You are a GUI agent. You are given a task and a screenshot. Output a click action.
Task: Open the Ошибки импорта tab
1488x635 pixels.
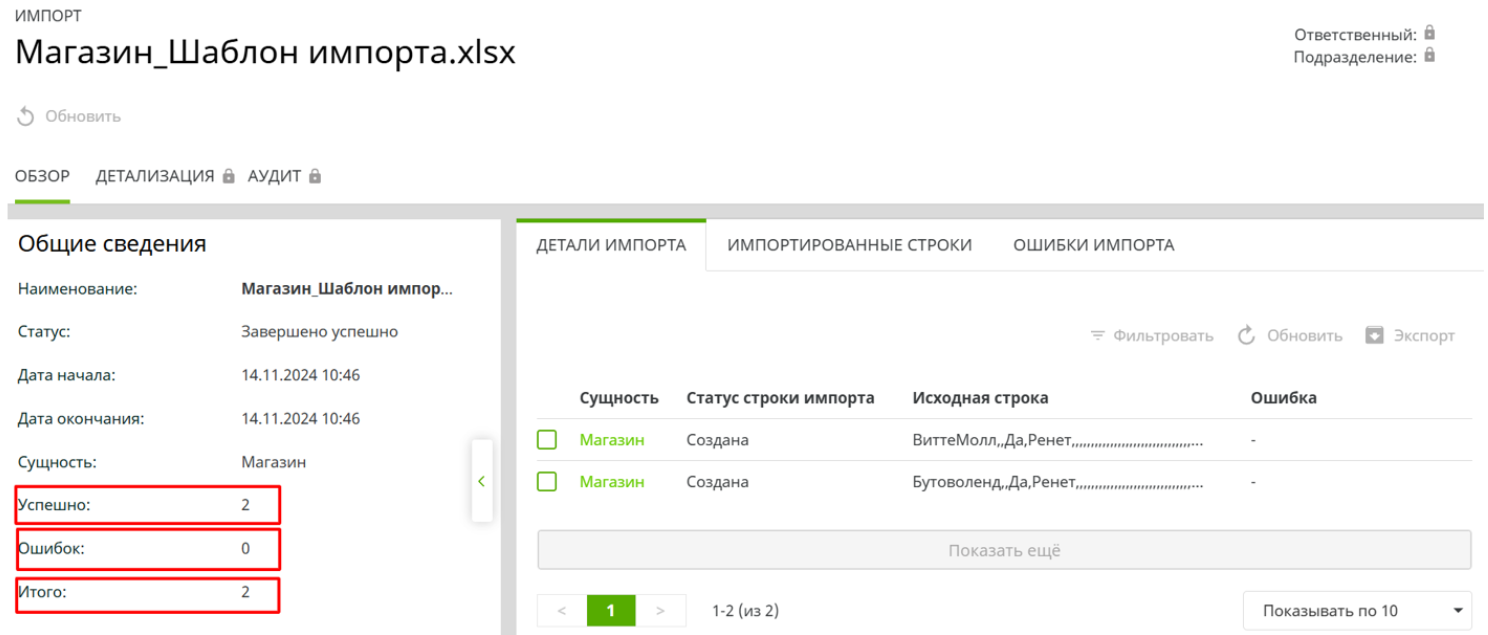pyautogui.click(x=1093, y=245)
